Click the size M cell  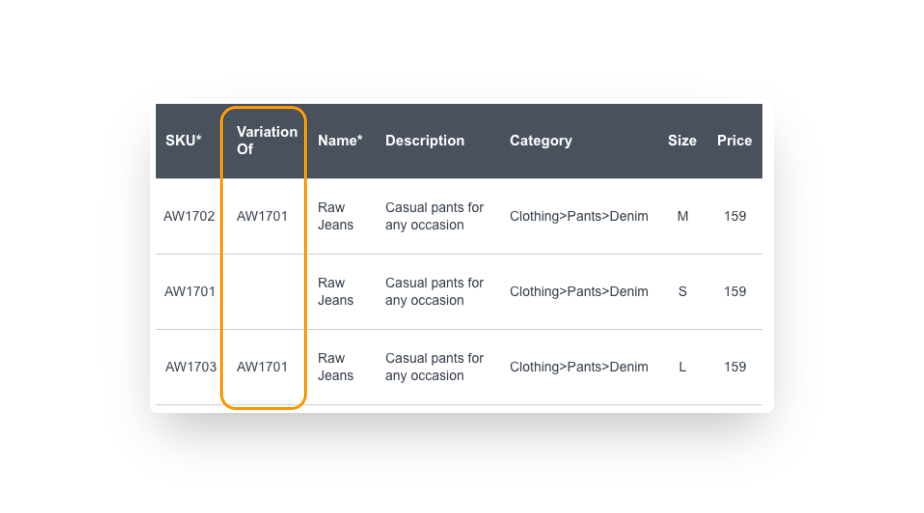pyautogui.click(x=682, y=216)
